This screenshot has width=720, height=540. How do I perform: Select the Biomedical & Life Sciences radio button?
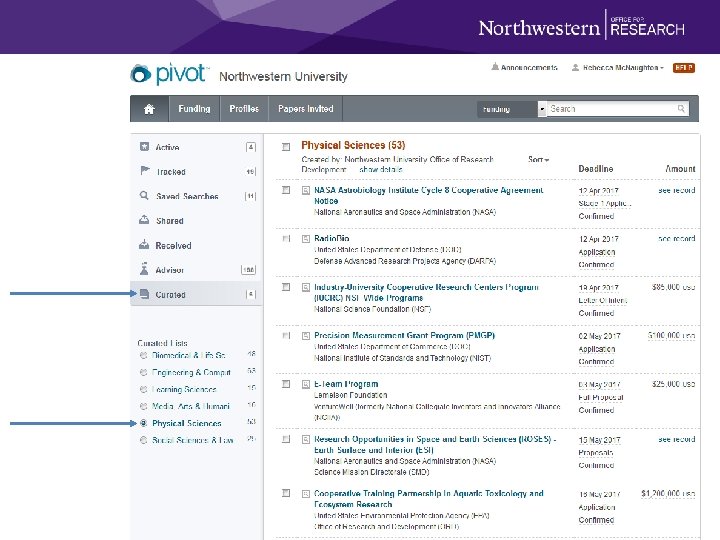[x=144, y=355]
